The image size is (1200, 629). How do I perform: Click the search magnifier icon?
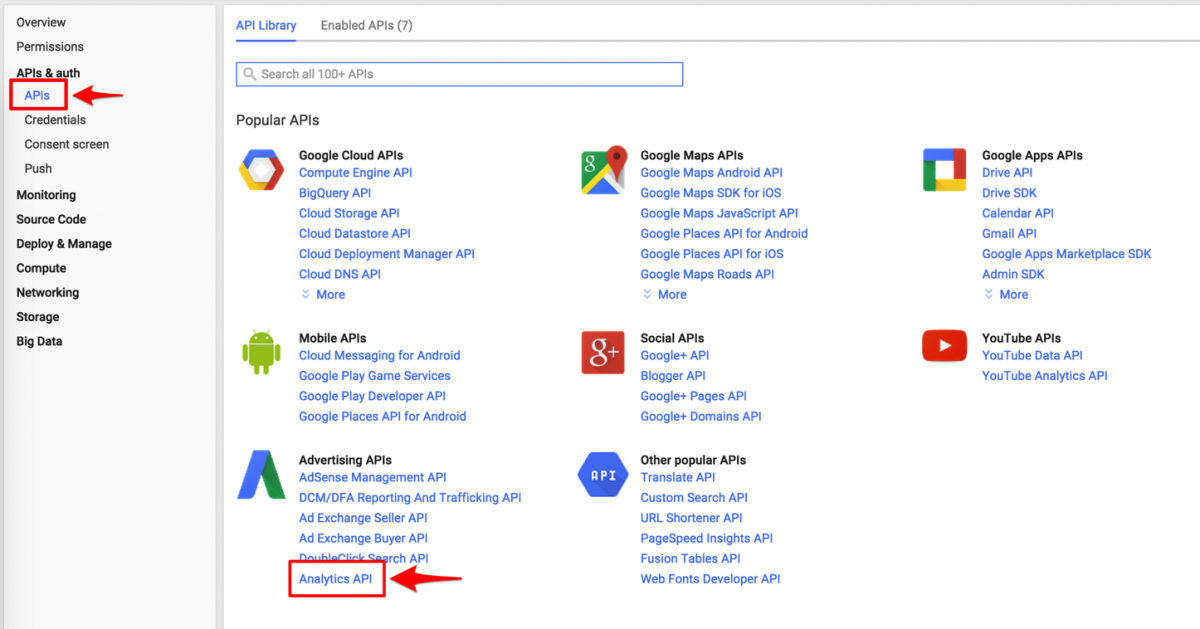click(249, 73)
